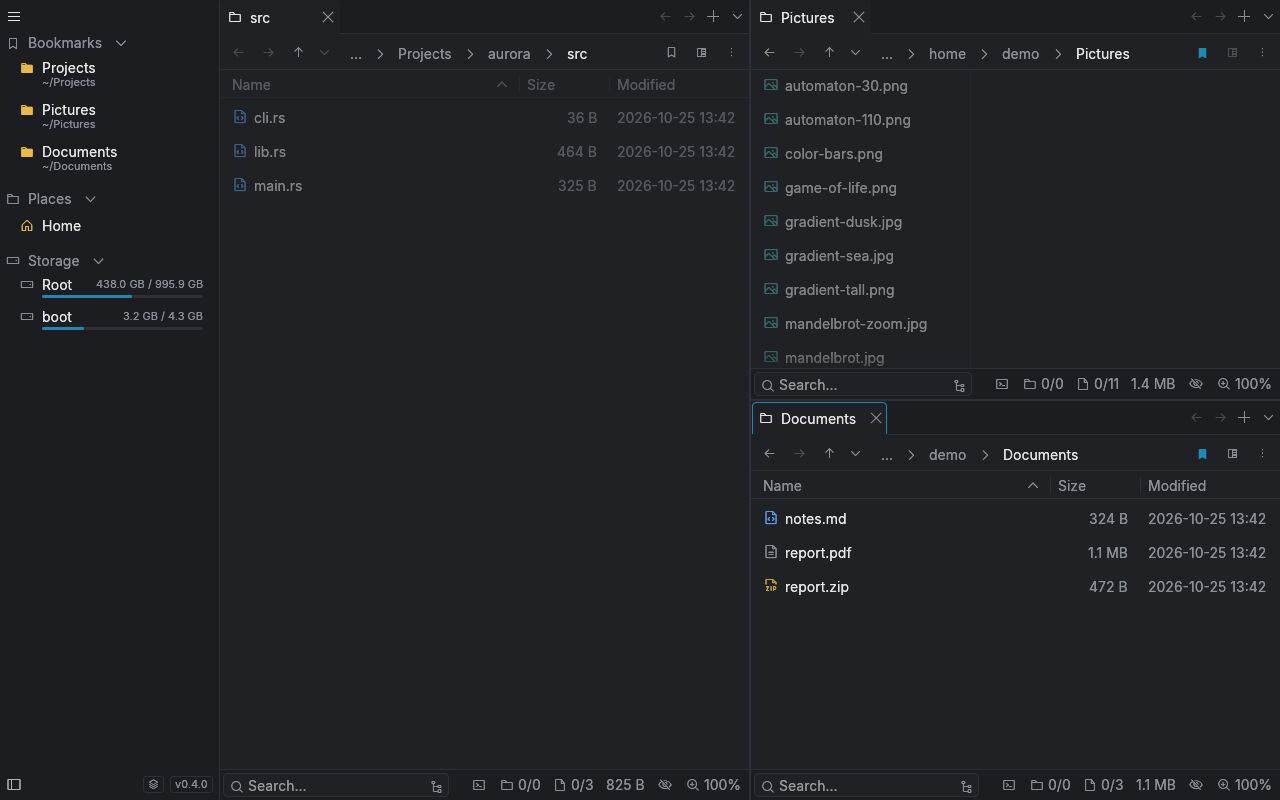Collapse the Bookmarks section

pos(121,43)
